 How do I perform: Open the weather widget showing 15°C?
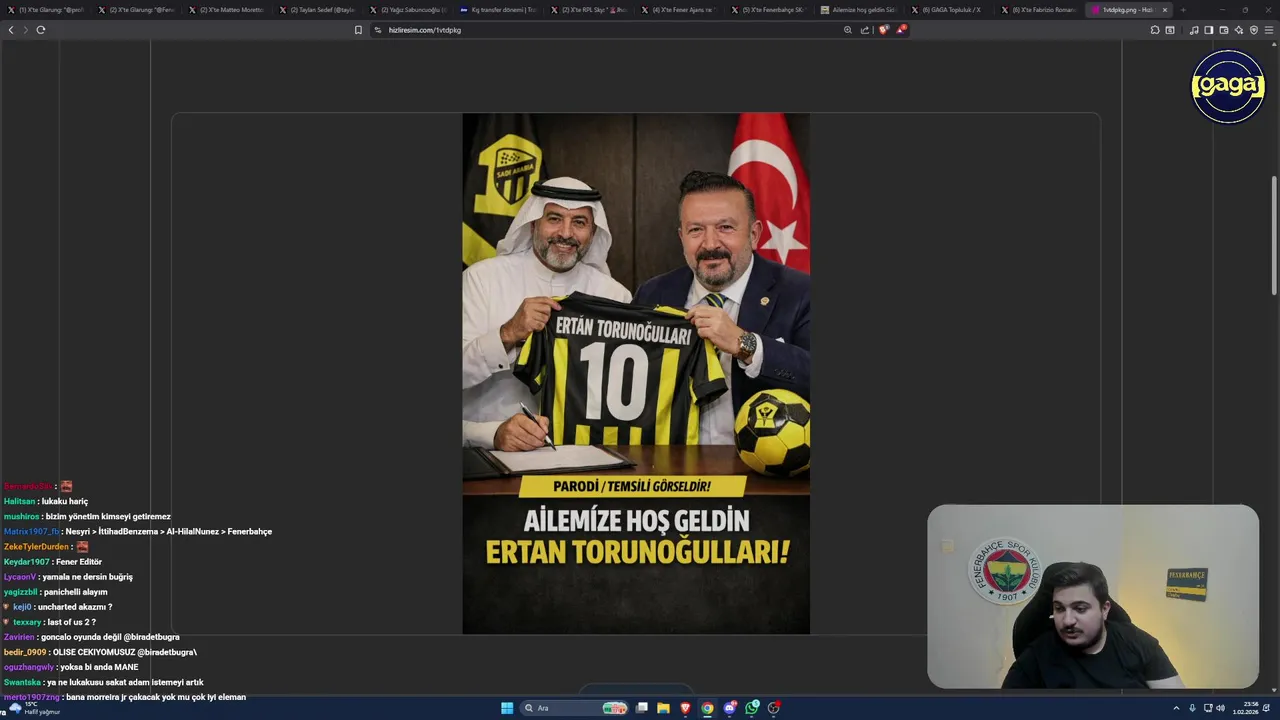coord(32,708)
